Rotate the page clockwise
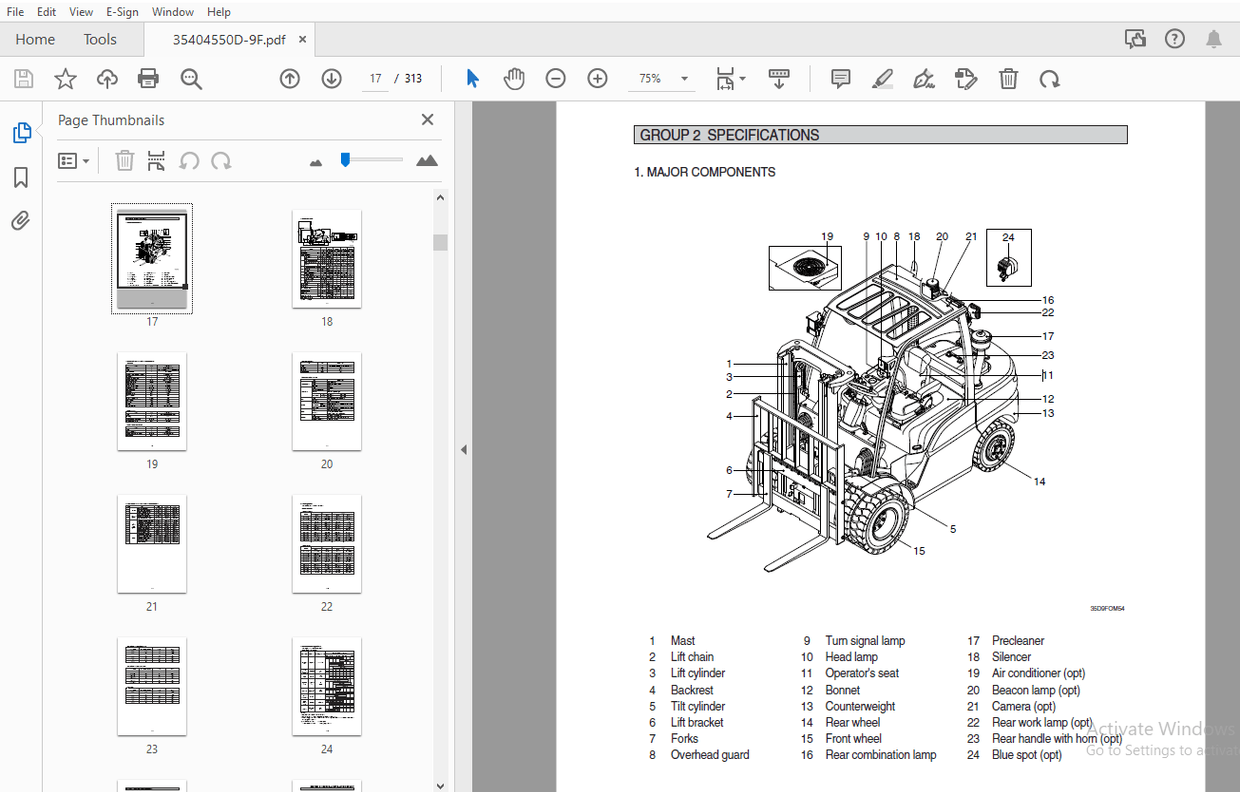Image resolution: width=1240 pixels, height=792 pixels. pos(1050,78)
